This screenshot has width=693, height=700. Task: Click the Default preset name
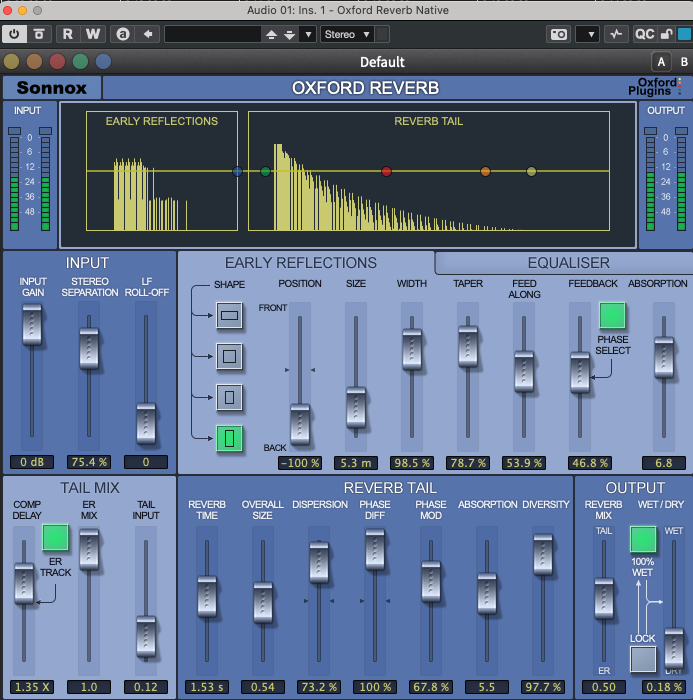pyautogui.click(x=382, y=62)
